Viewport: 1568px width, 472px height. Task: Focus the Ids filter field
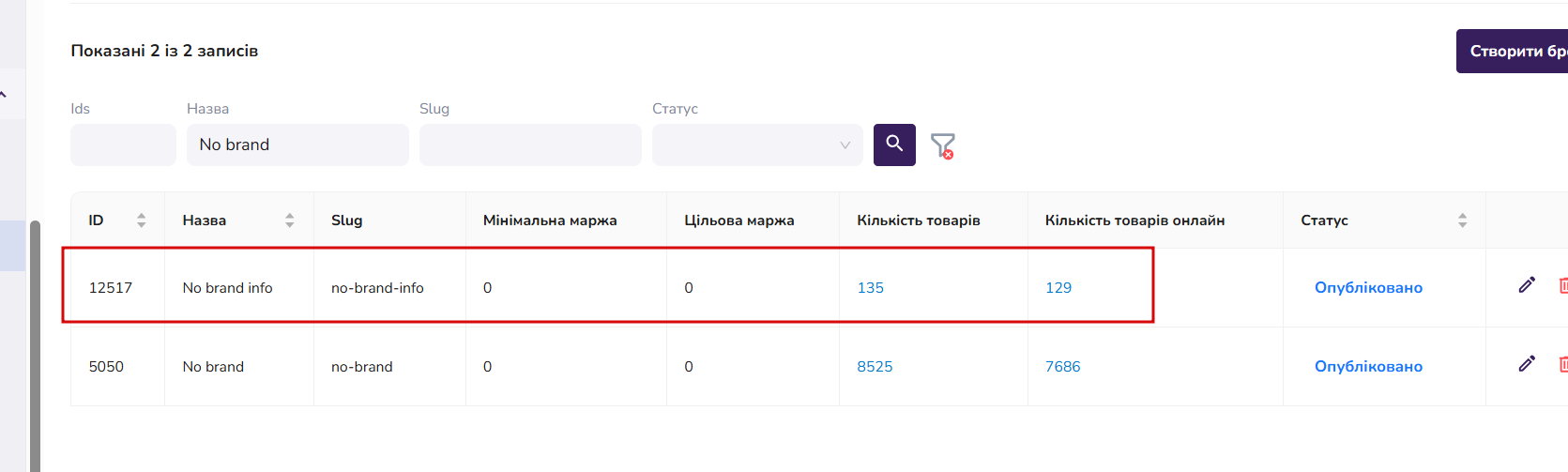point(123,145)
